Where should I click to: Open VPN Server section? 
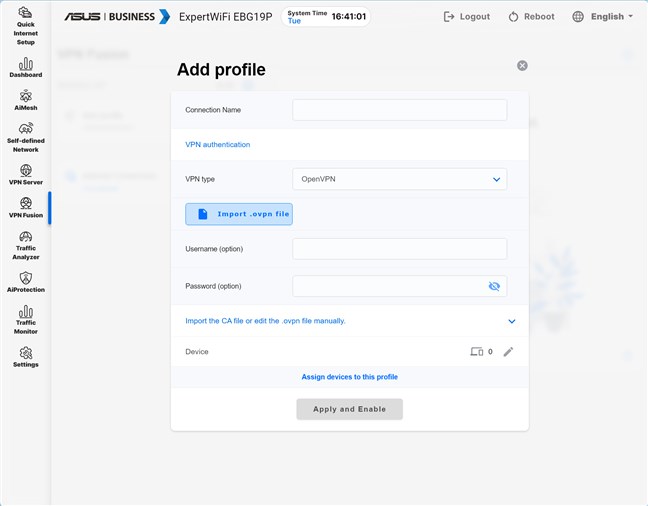coord(26,174)
